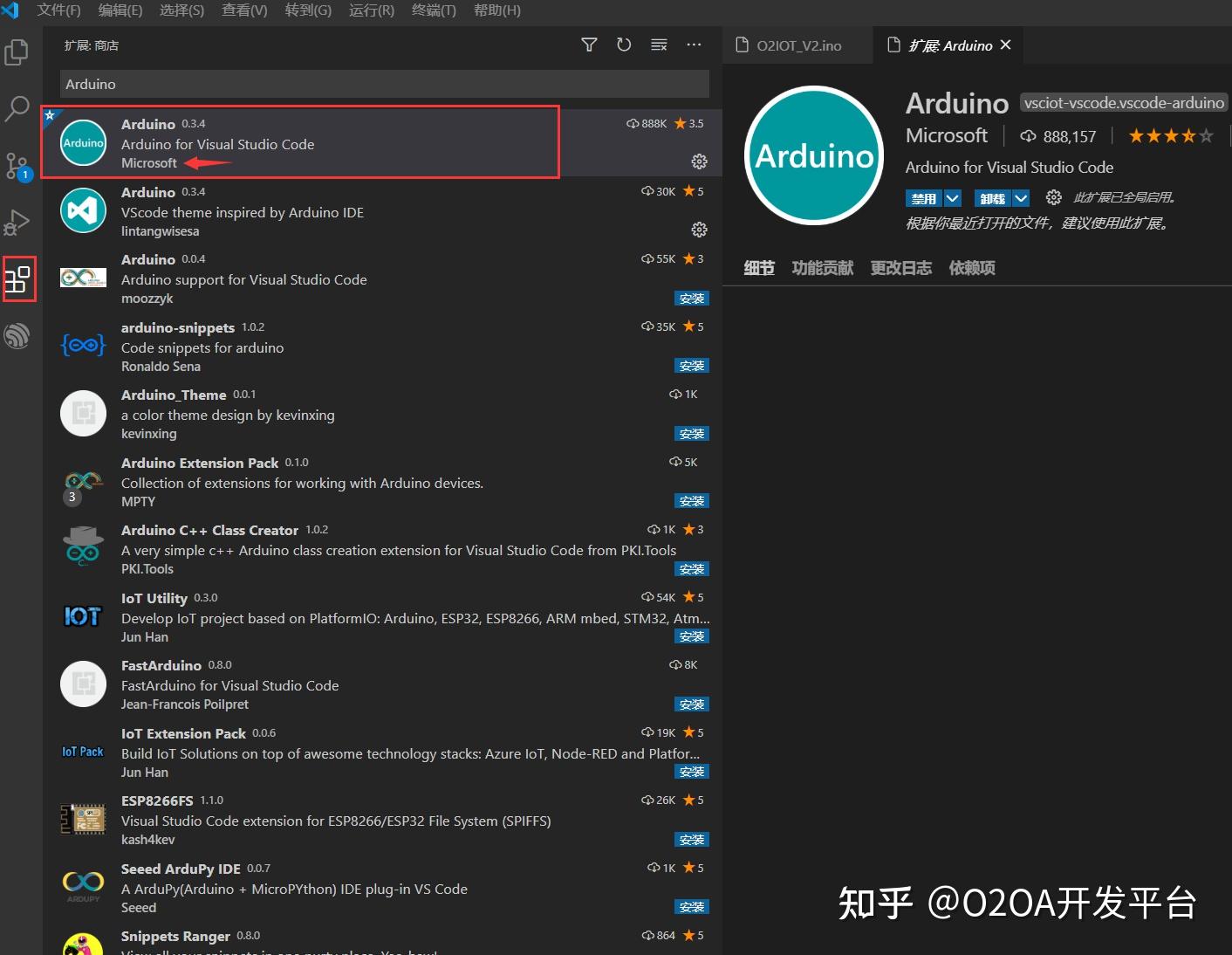Install the ESP8266FS extension
Viewport: 1232px width, 955px height.
pos(692,840)
